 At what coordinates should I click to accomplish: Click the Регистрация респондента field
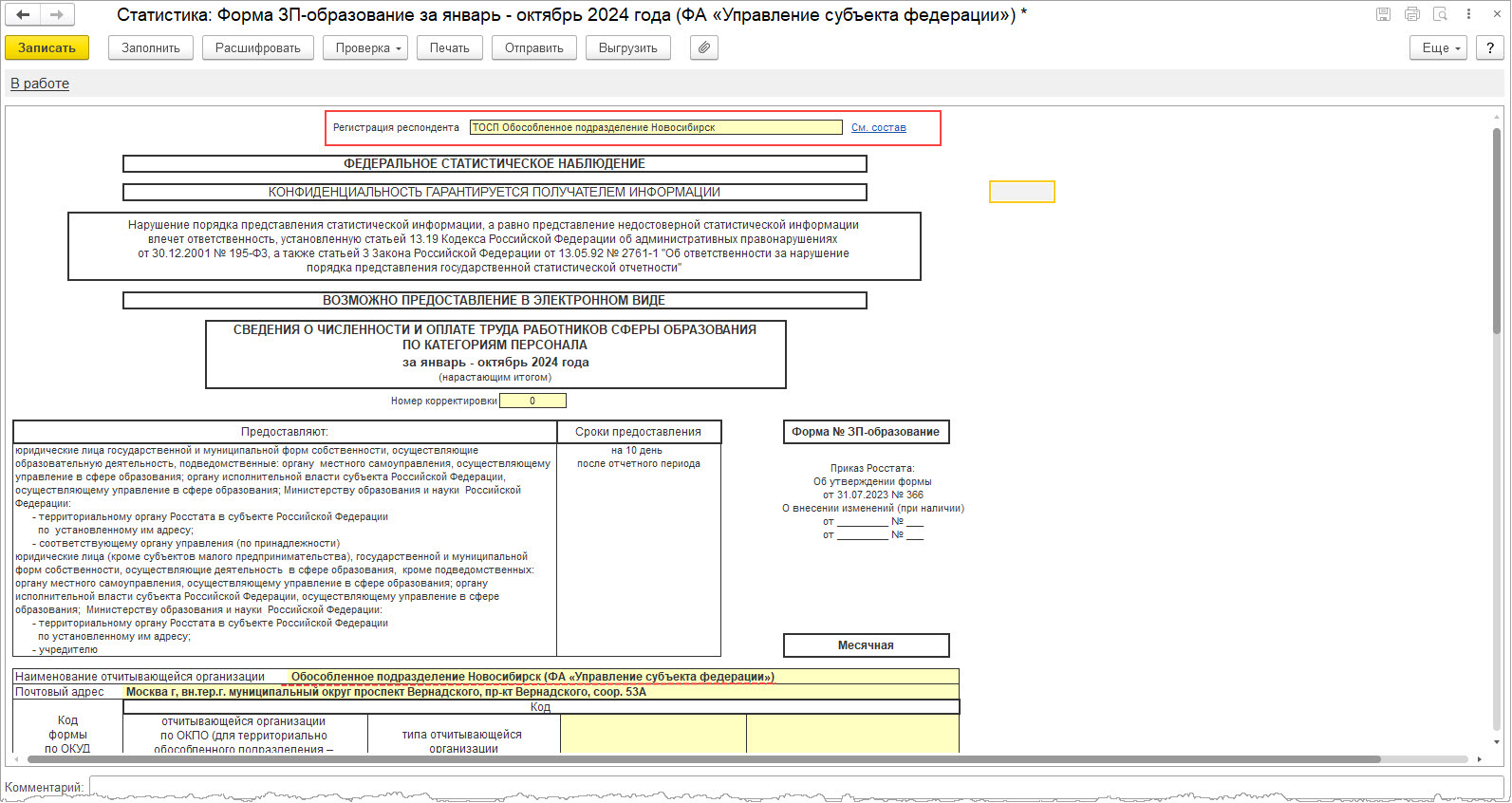pyautogui.click(x=656, y=127)
